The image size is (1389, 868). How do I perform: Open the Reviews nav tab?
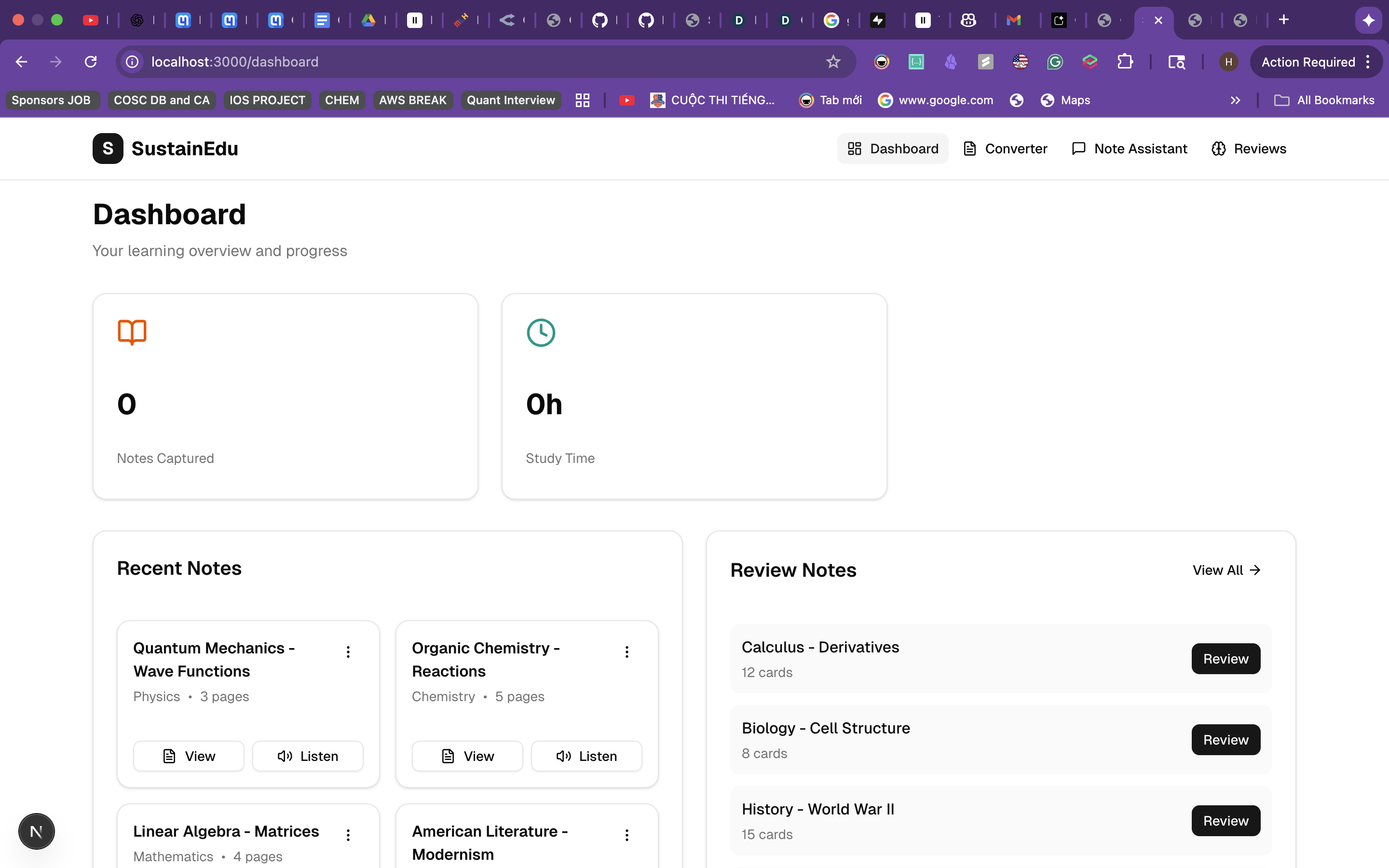(x=1248, y=149)
